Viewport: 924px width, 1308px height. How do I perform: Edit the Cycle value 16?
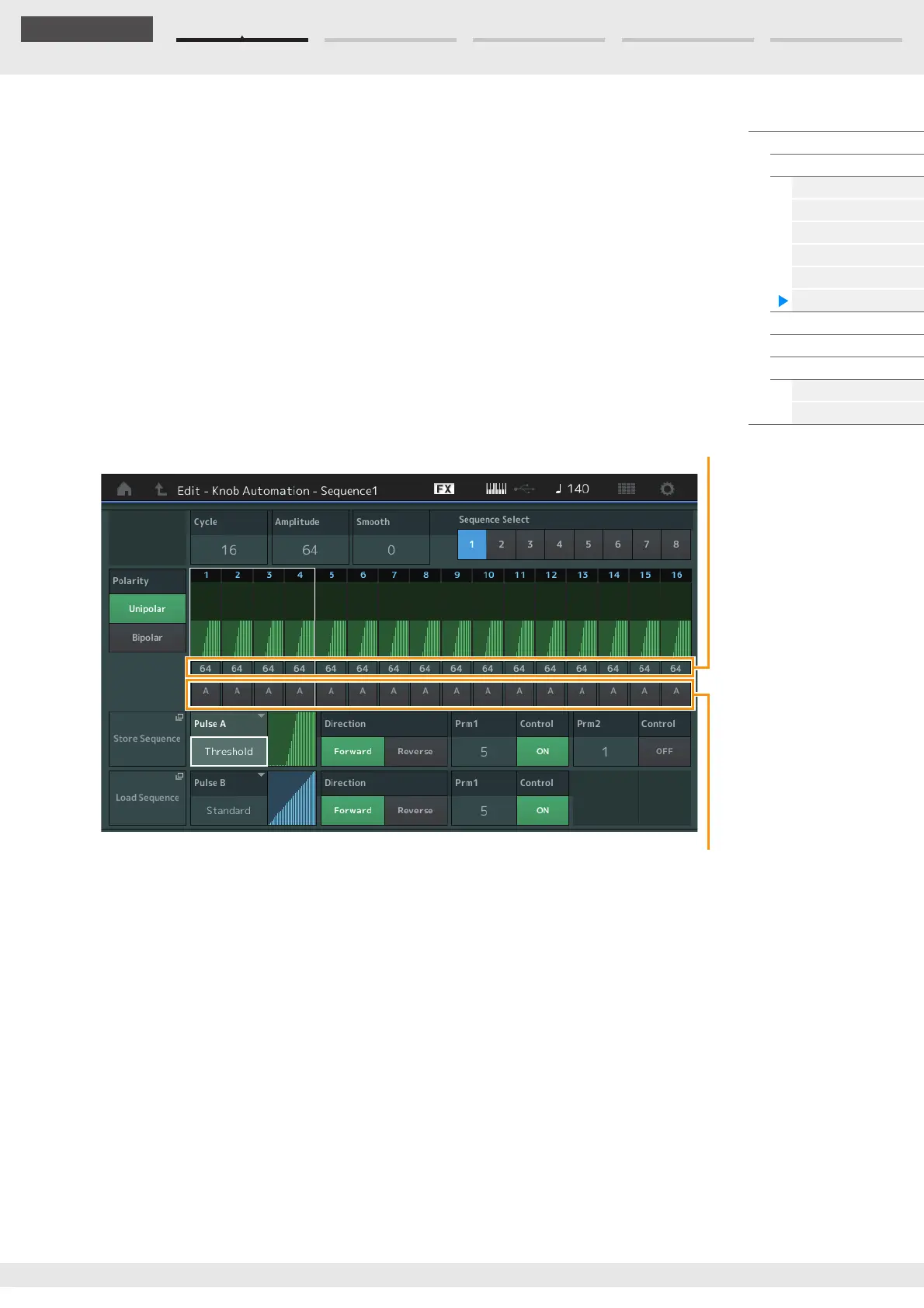point(229,550)
